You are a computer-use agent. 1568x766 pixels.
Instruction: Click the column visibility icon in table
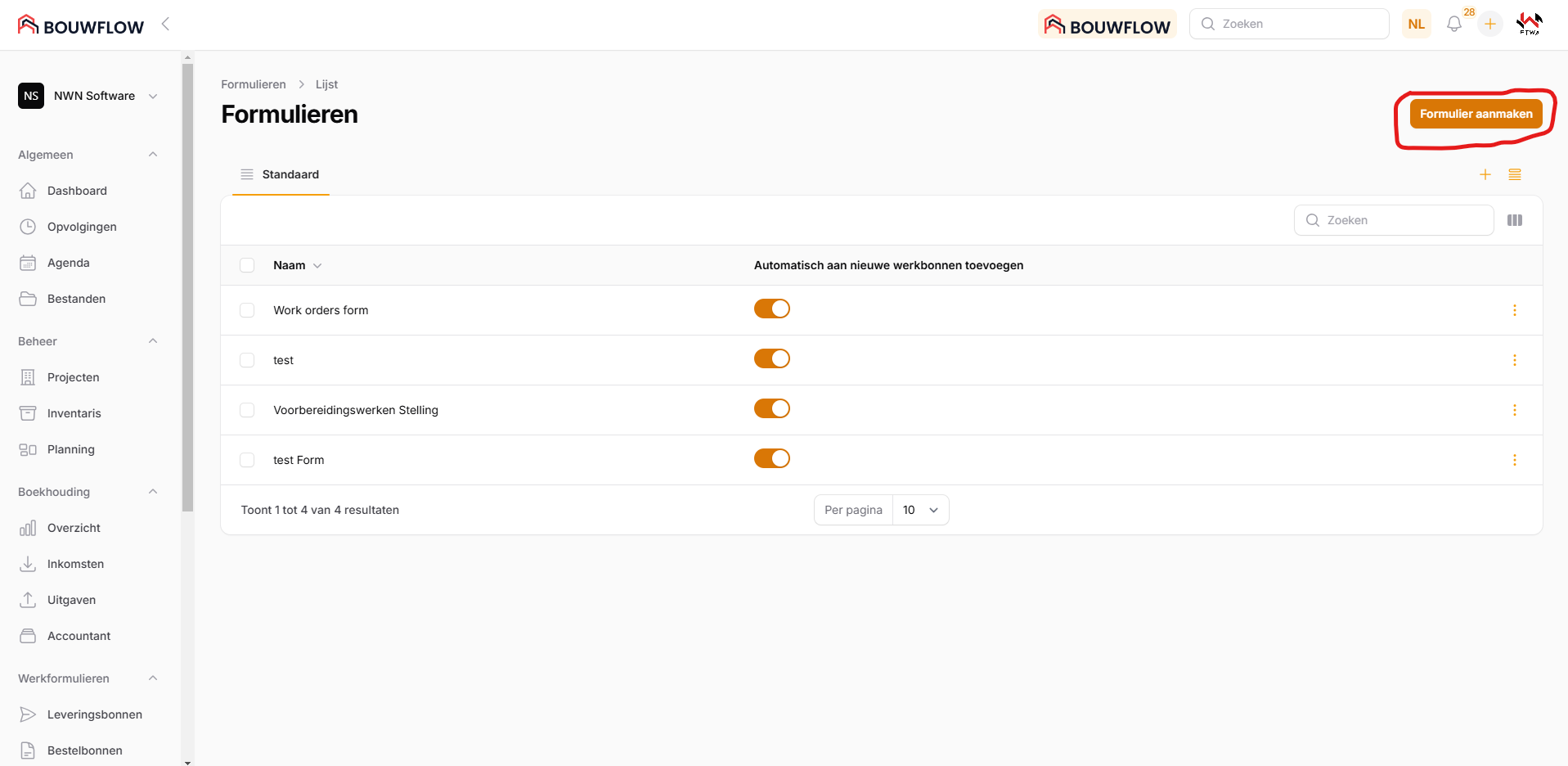[1514, 220]
